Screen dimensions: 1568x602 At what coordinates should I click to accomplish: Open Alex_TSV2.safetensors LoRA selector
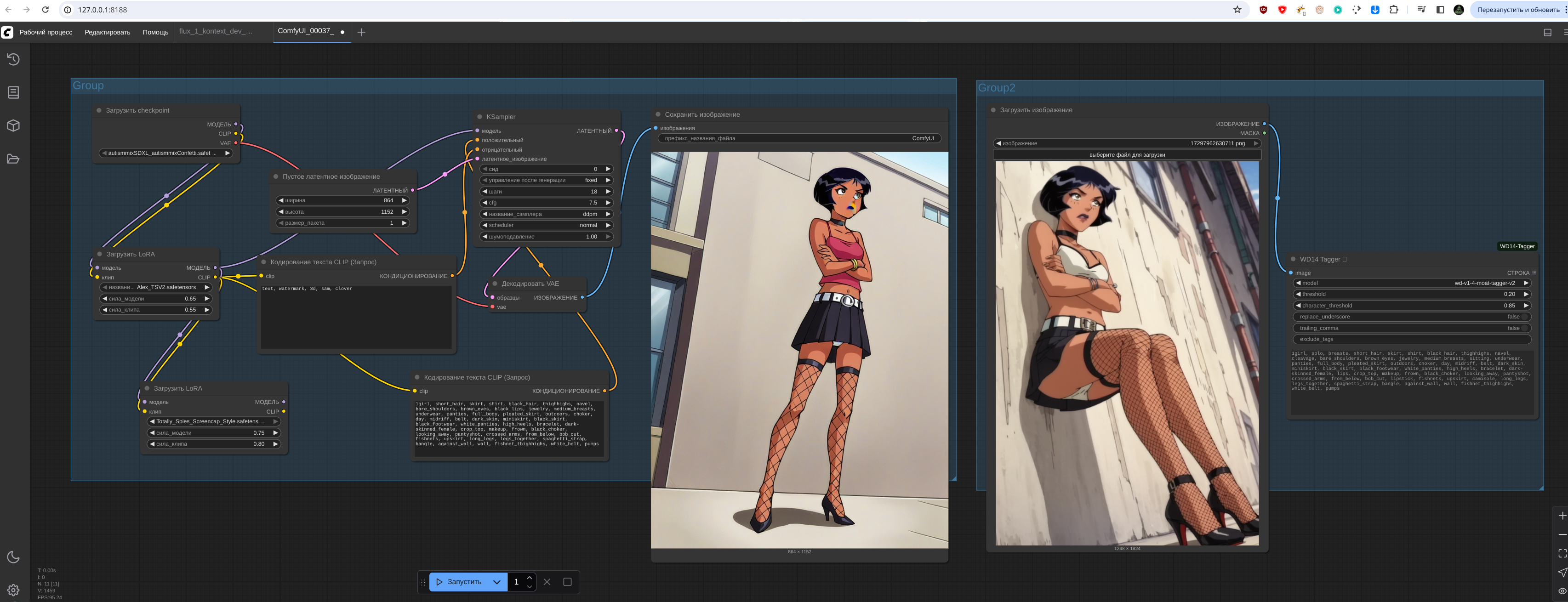click(x=156, y=287)
